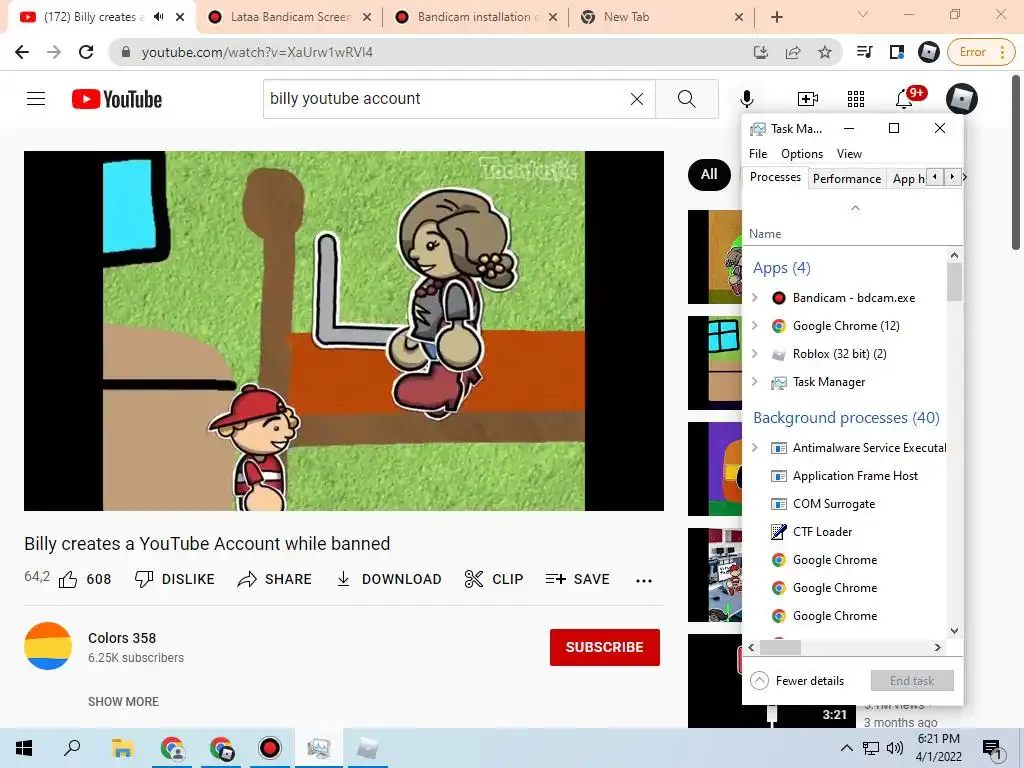Open File Explorer from the taskbar
The height and width of the screenshot is (768, 1024).
122,748
